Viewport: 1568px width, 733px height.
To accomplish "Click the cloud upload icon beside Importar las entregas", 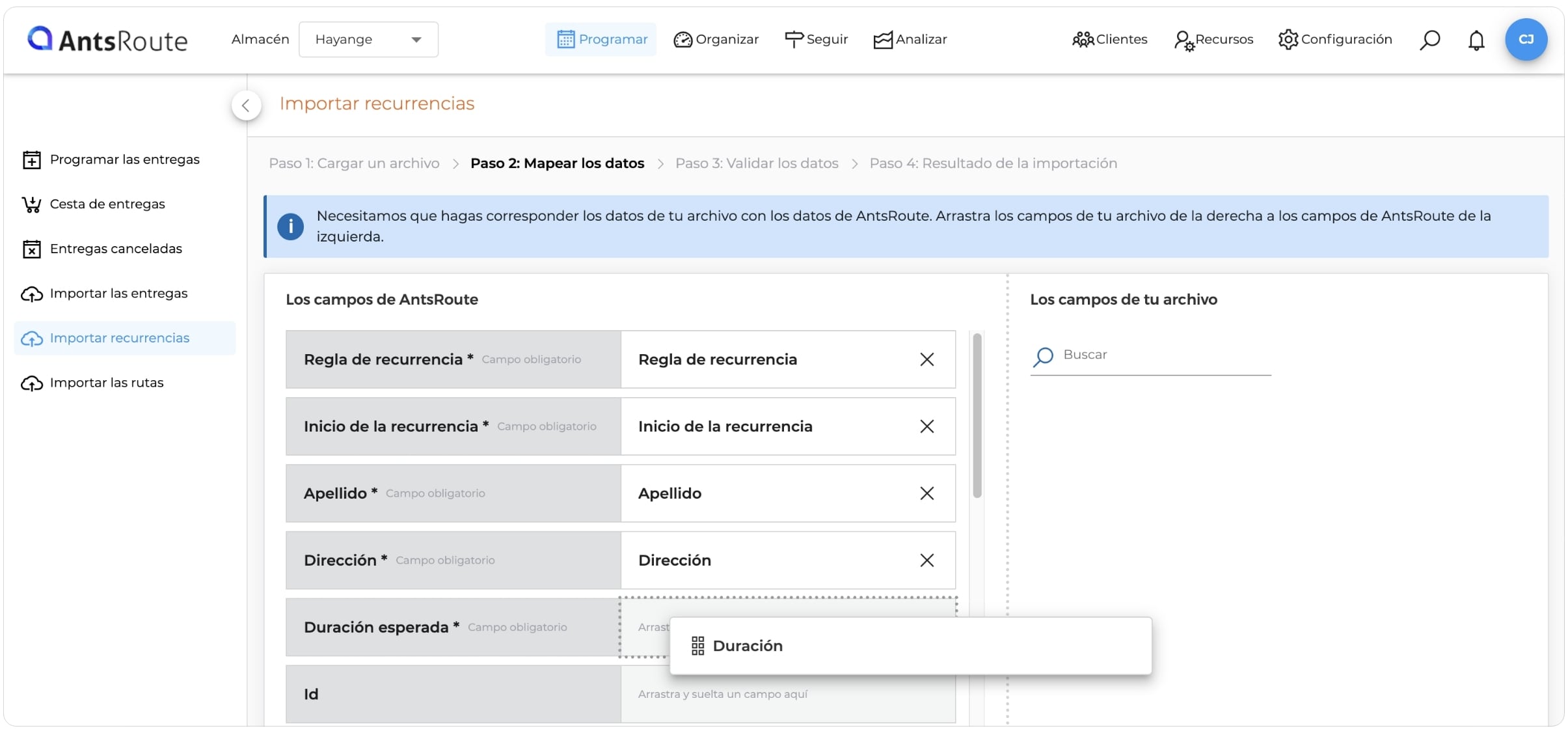I will tap(32, 294).
